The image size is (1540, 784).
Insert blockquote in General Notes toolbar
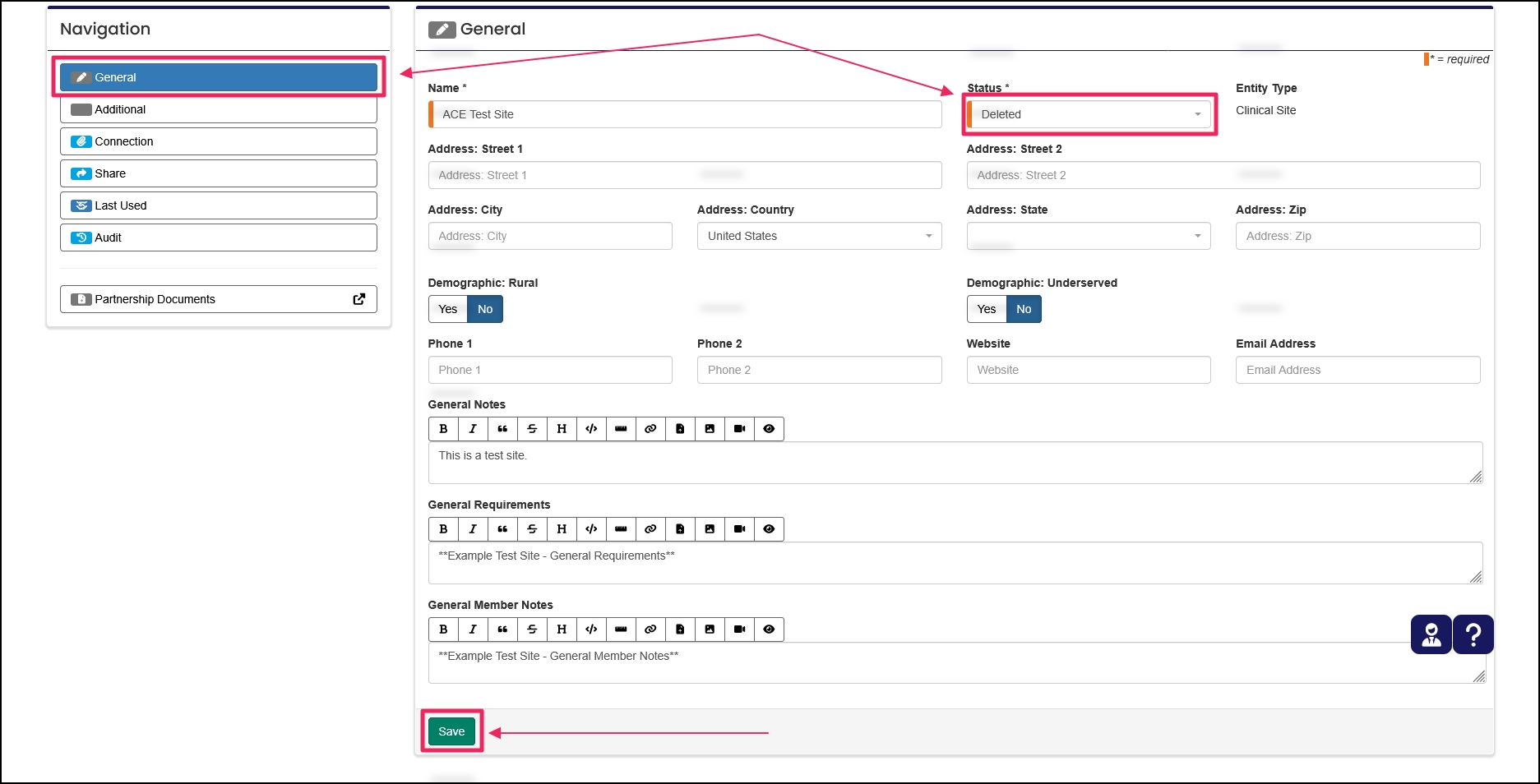click(x=502, y=429)
